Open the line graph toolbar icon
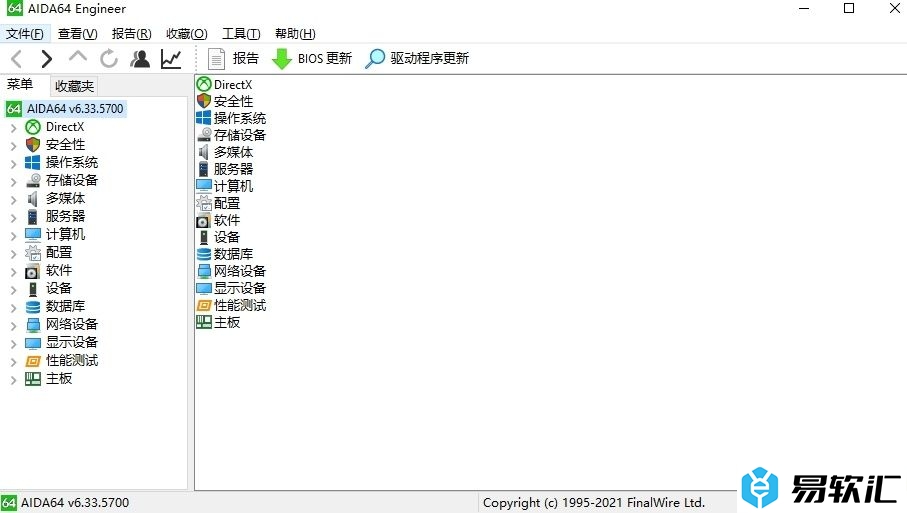This screenshot has width=907, height=513. (x=171, y=58)
